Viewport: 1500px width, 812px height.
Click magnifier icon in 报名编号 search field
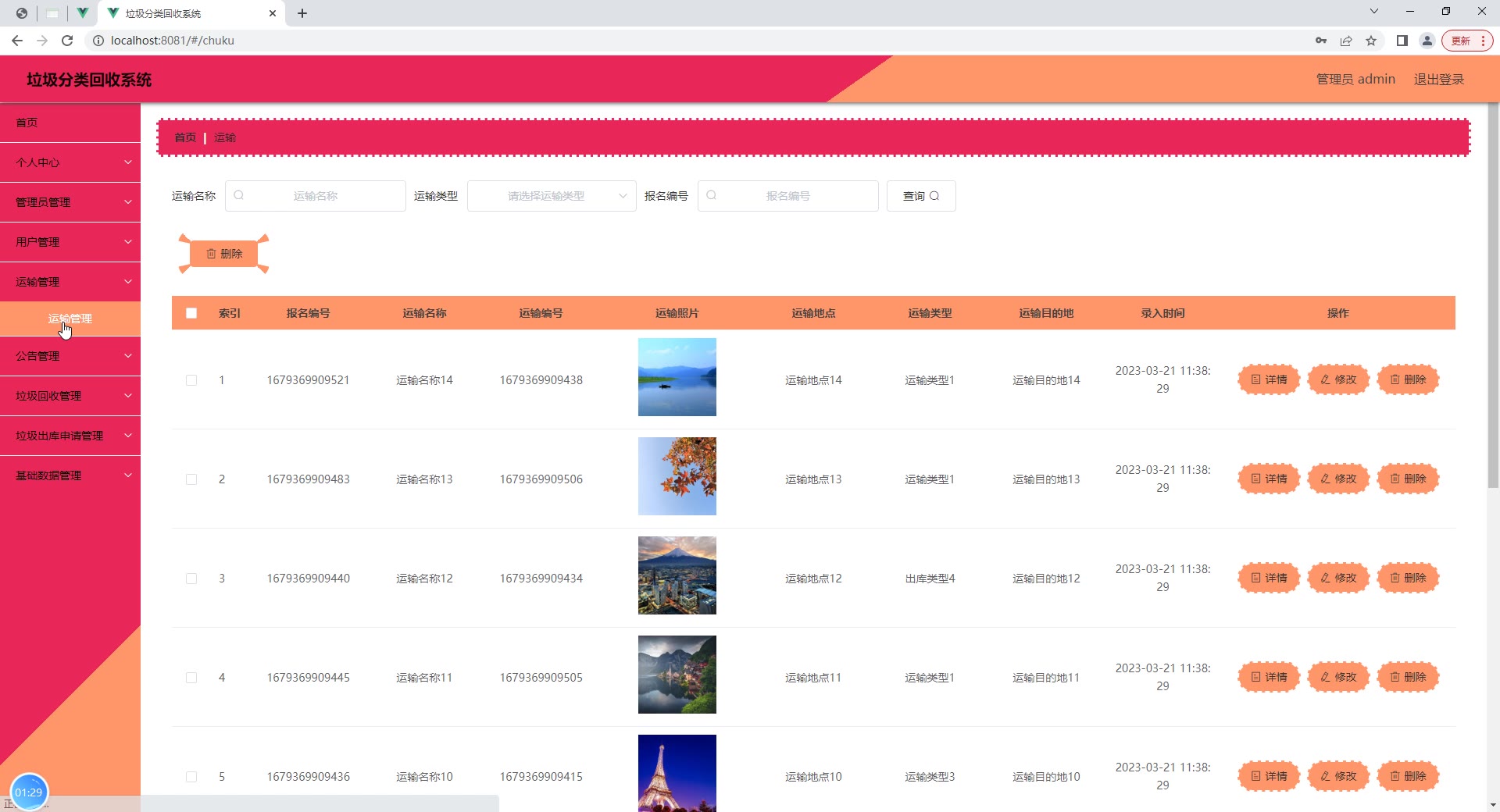[712, 195]
